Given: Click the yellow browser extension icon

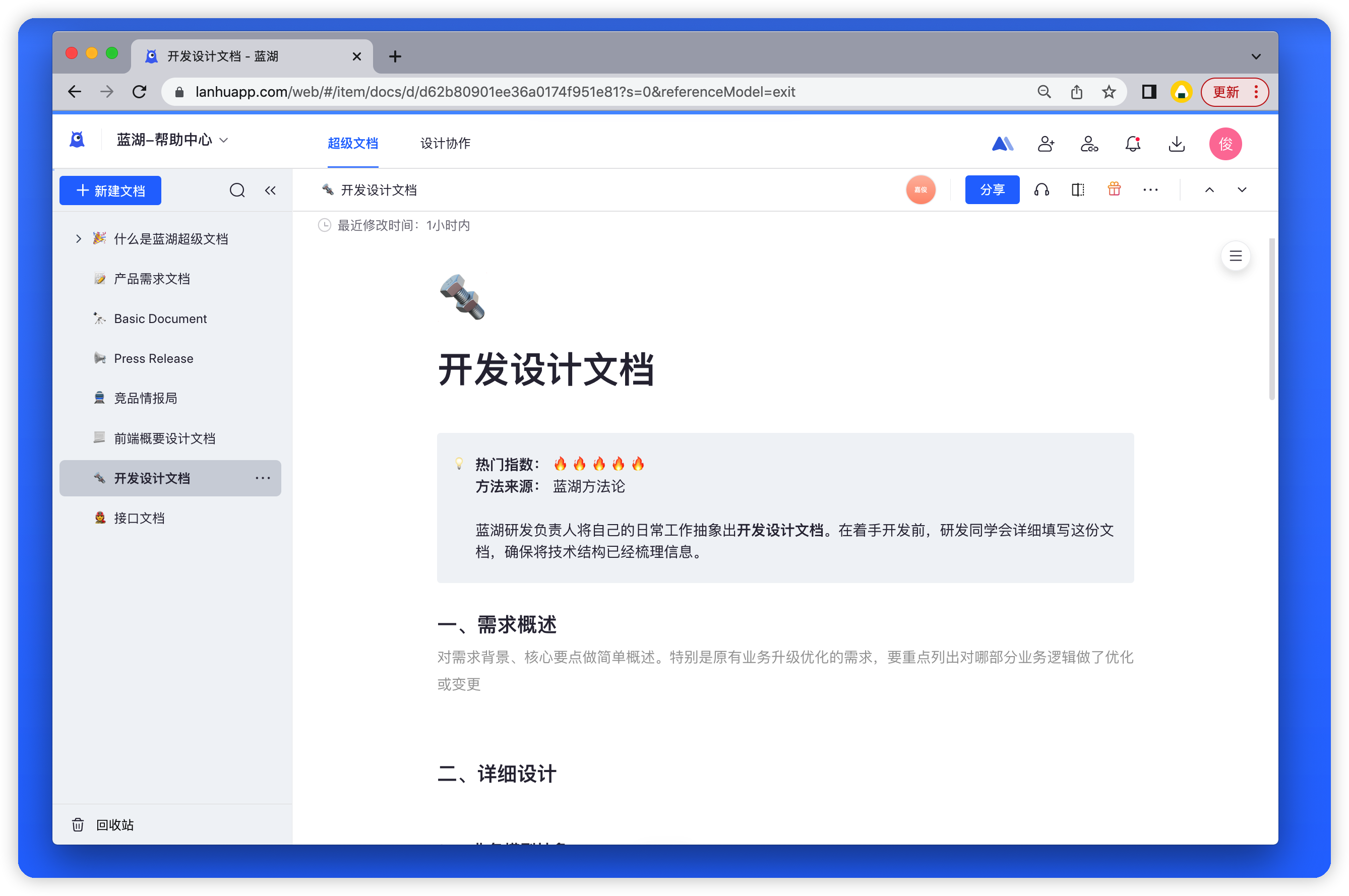Looking at the screenshot, I should coord(1181,92).
